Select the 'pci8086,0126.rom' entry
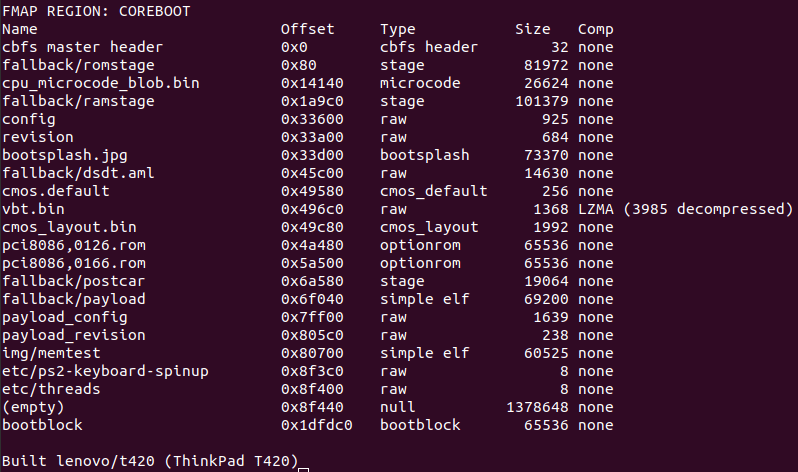Screen dimensions: 798x472 coord(74,245)
